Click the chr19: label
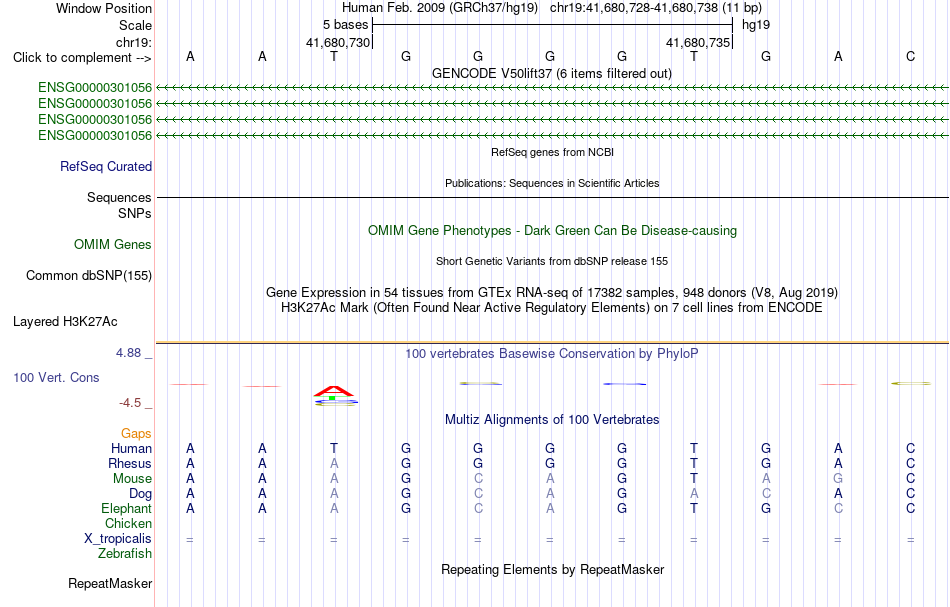 [134, 42]
